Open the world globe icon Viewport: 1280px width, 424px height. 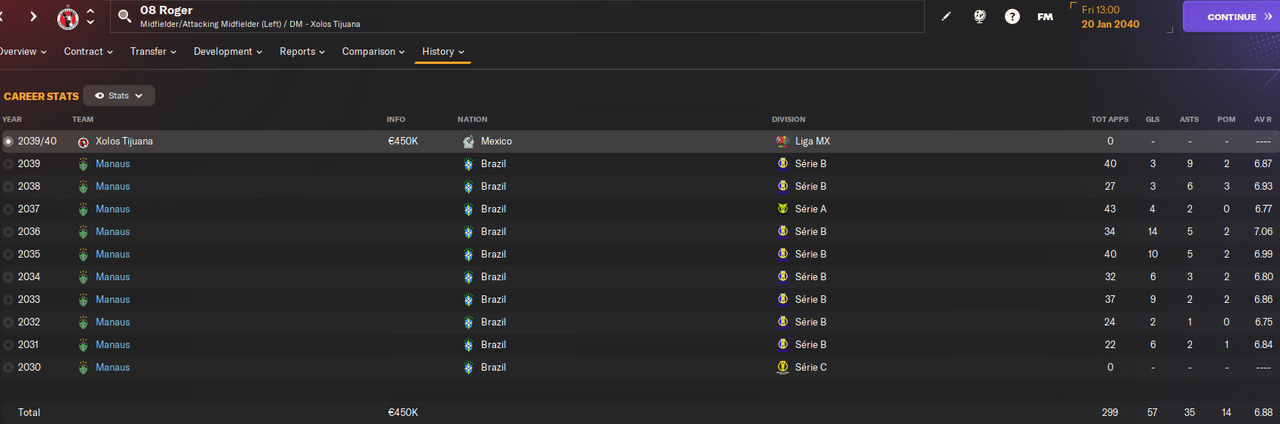point(980,17)
